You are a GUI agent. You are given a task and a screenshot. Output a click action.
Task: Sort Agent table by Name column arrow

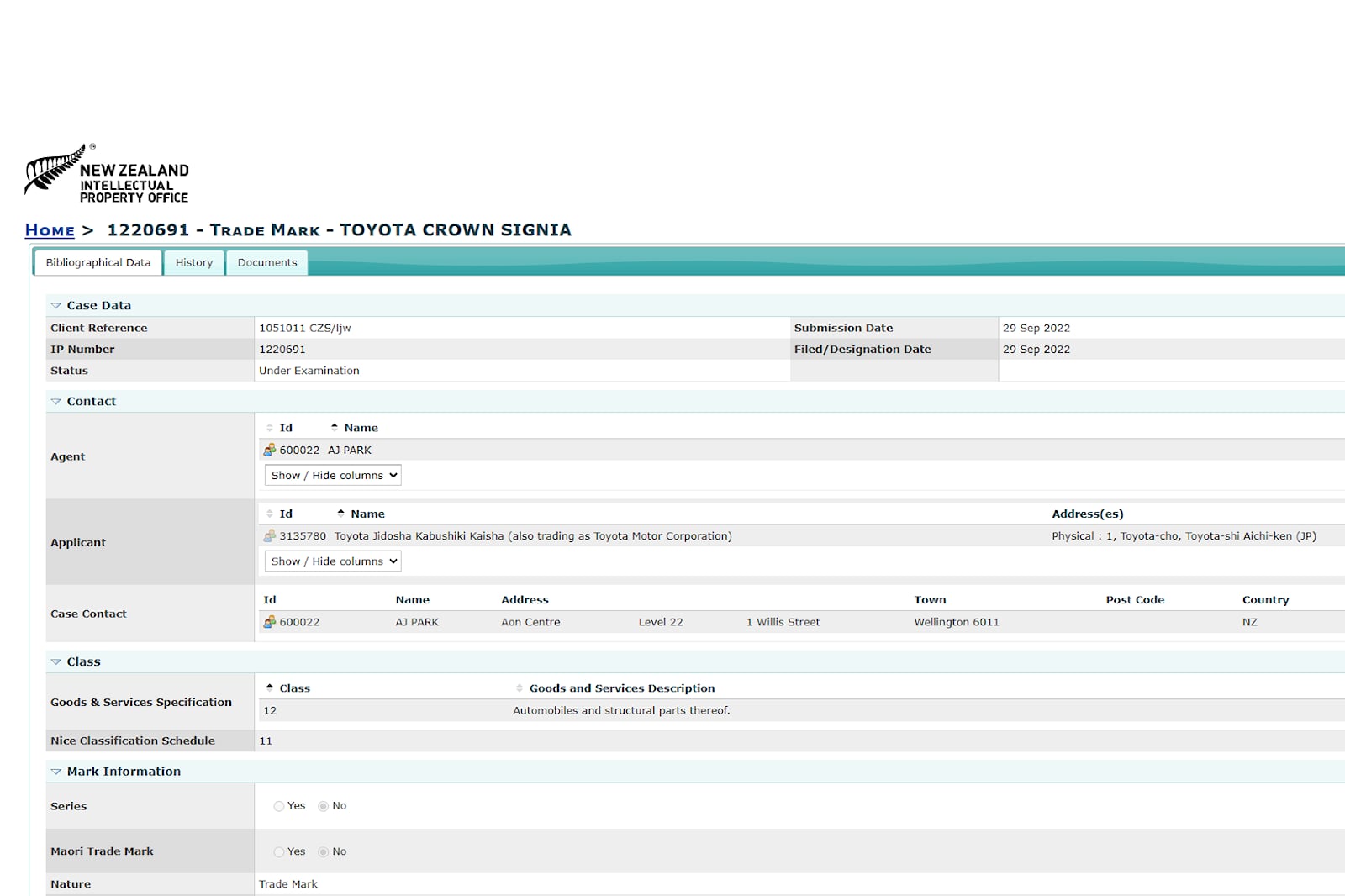click(335, 427)
